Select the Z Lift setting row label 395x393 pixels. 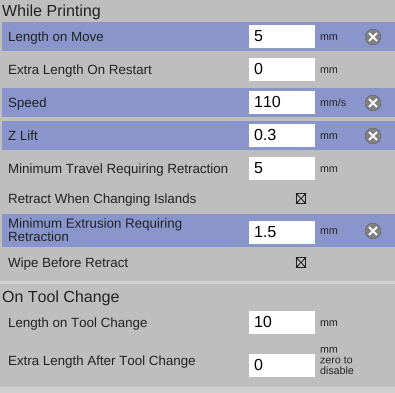click(x=23, y=136)
